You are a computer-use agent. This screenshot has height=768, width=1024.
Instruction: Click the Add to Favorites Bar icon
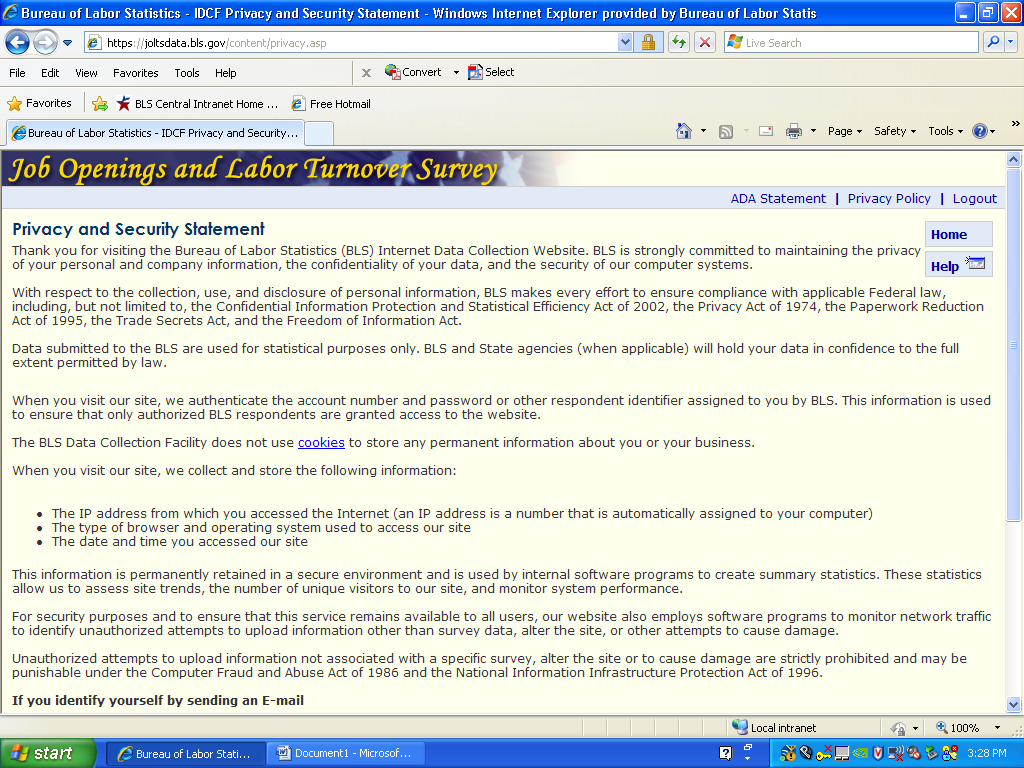[100, 103]
